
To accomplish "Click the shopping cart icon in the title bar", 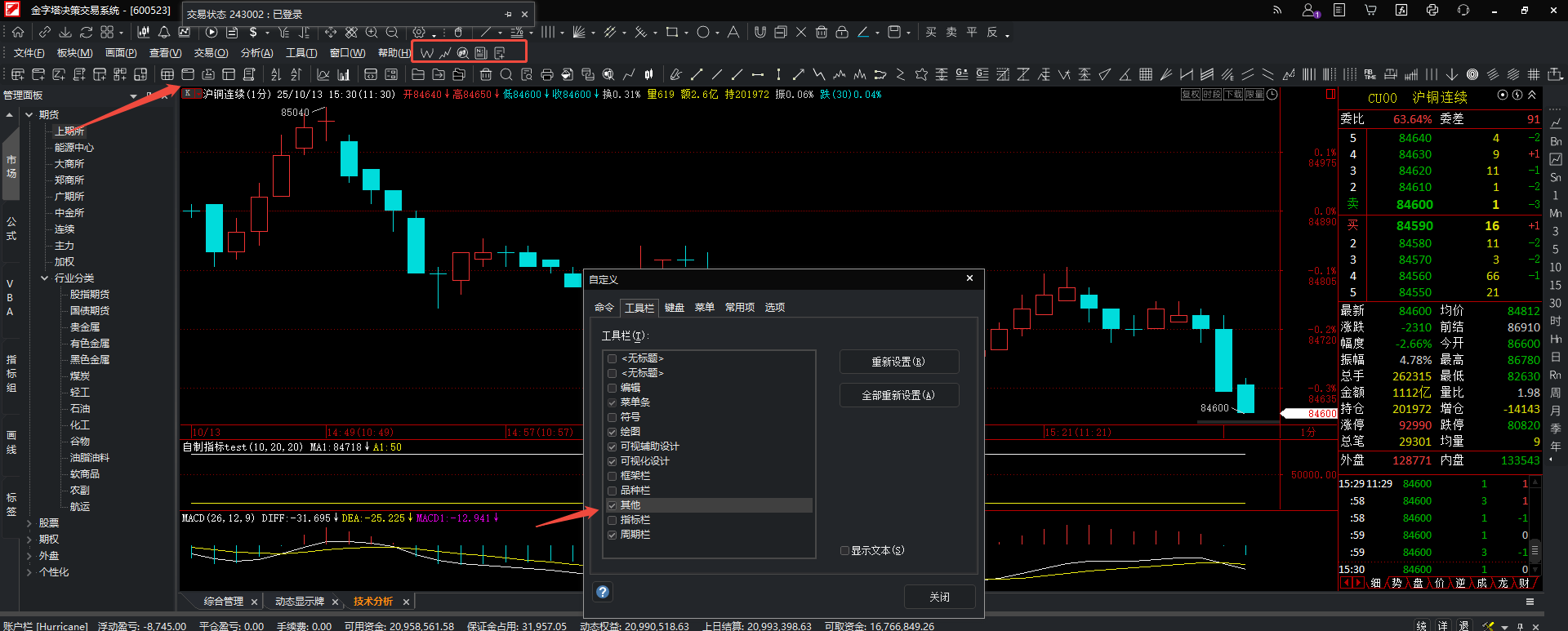I will point(1370,11).
